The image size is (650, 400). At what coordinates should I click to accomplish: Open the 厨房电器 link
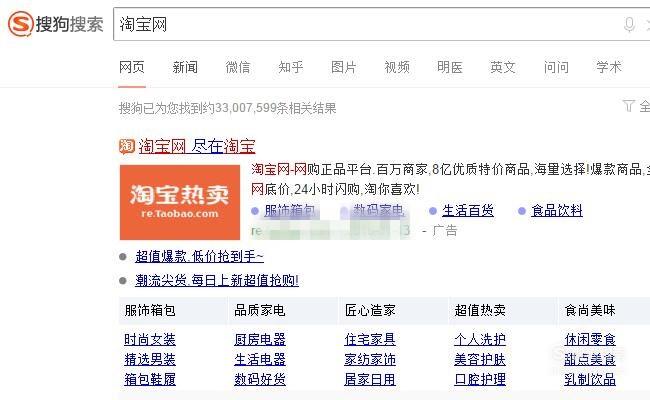pyautogui.click(x=260, y=339)
